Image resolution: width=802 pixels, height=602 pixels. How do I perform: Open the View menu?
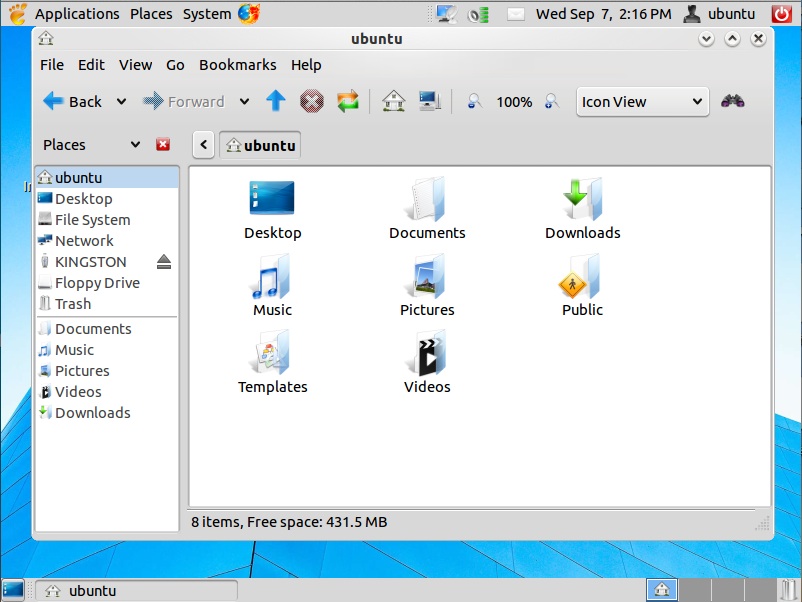[x=136, y=65]
